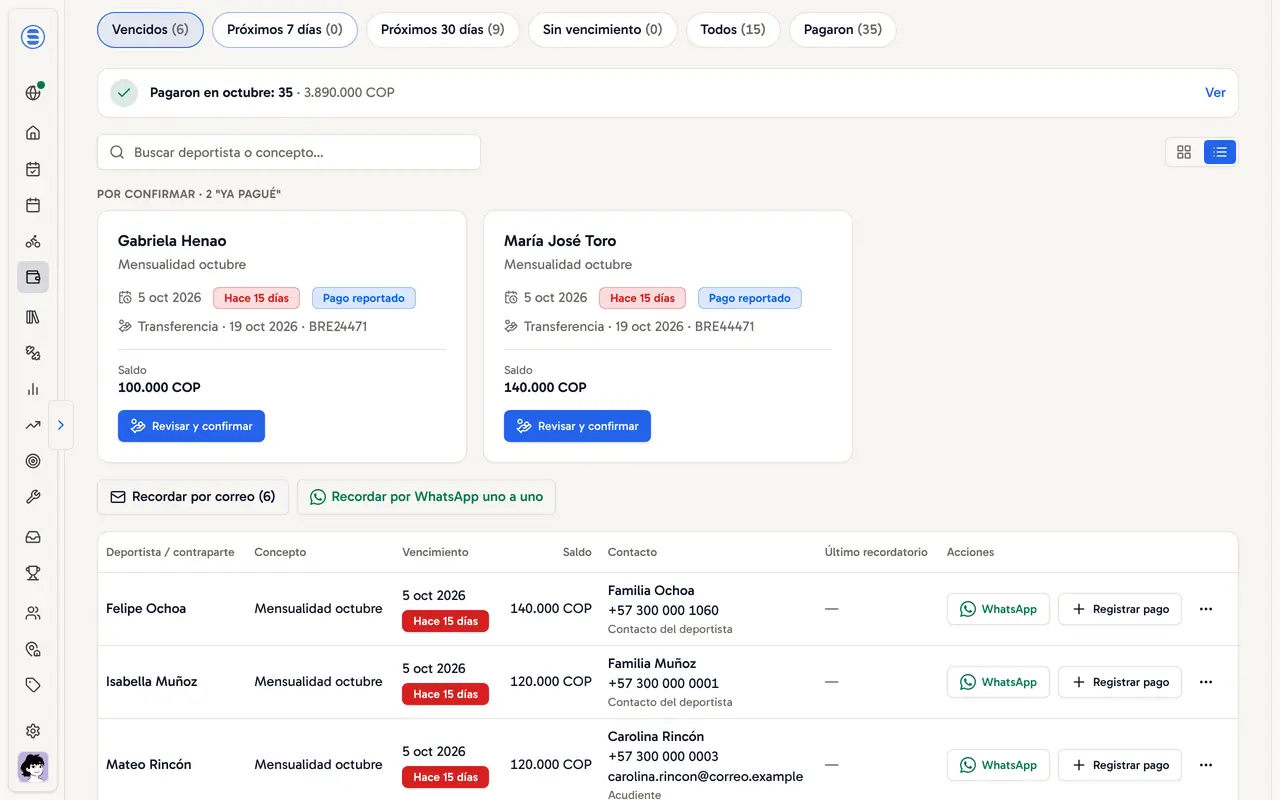Image resolution: width=1280 pixels, height=800 pixels.
Task: Expand the sidebar with chevron arrow
Action: pyautogui.click(x=61, y=425)
